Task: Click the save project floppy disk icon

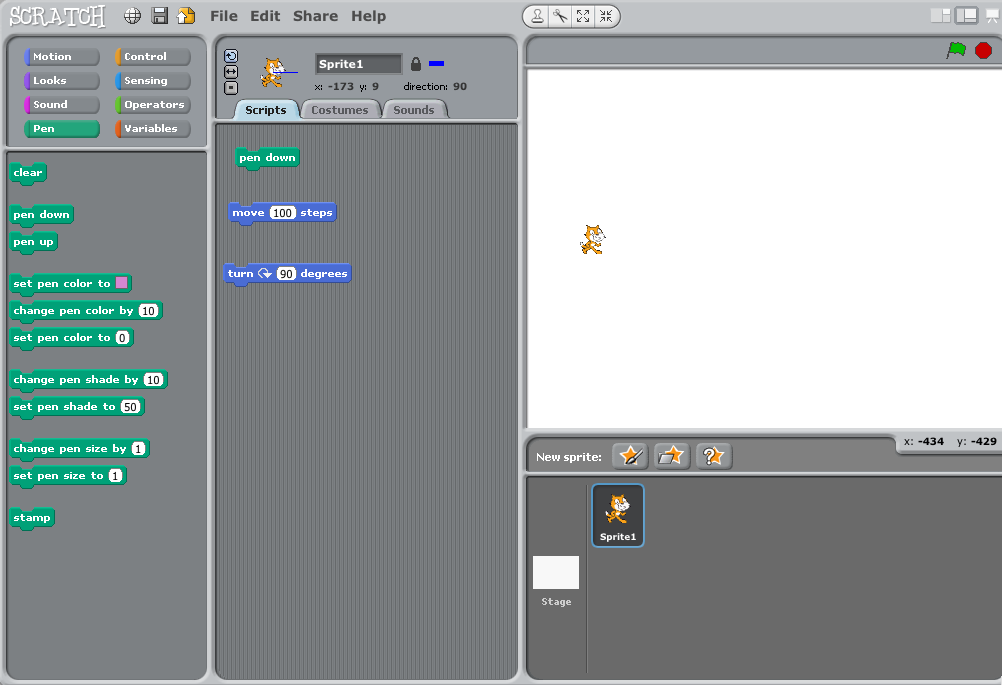Action: pyautogui.click(x=159, y=16)
